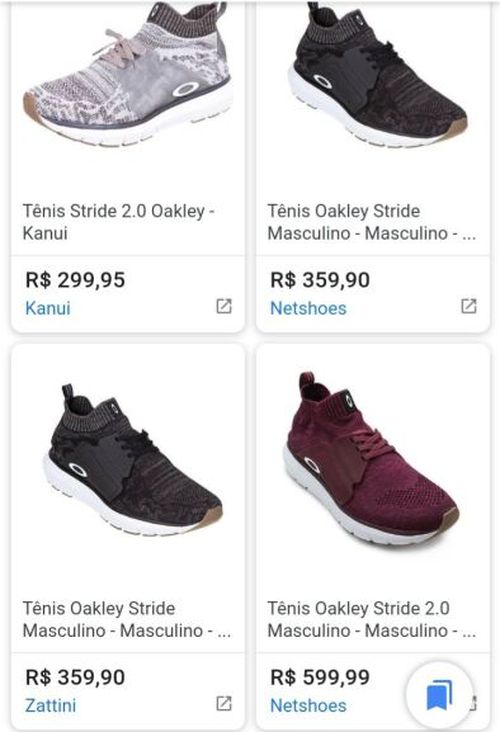Select the black shoe image on Zattini card
Image resolution: width=500 pixels, height=732 pixels.
click(x=135, y=460)
